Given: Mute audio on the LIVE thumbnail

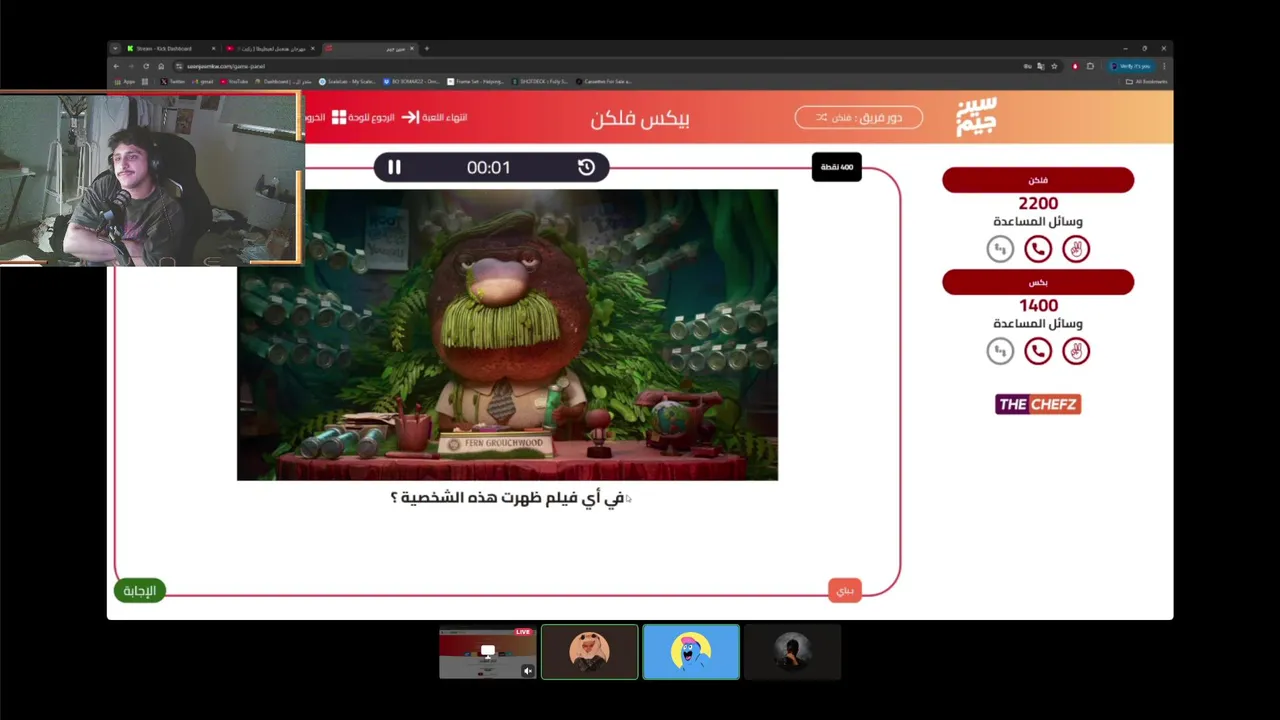Looking at the screenshot, I should click(527, 671).
